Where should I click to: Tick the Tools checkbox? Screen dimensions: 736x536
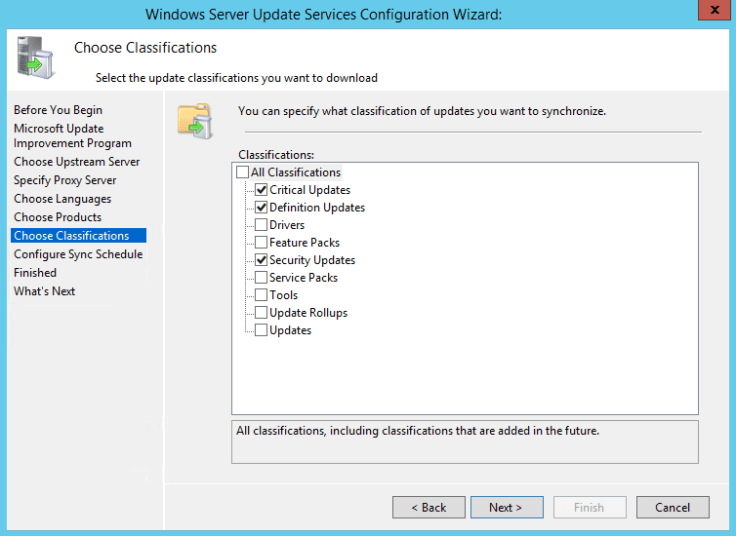tap(261, 295)
